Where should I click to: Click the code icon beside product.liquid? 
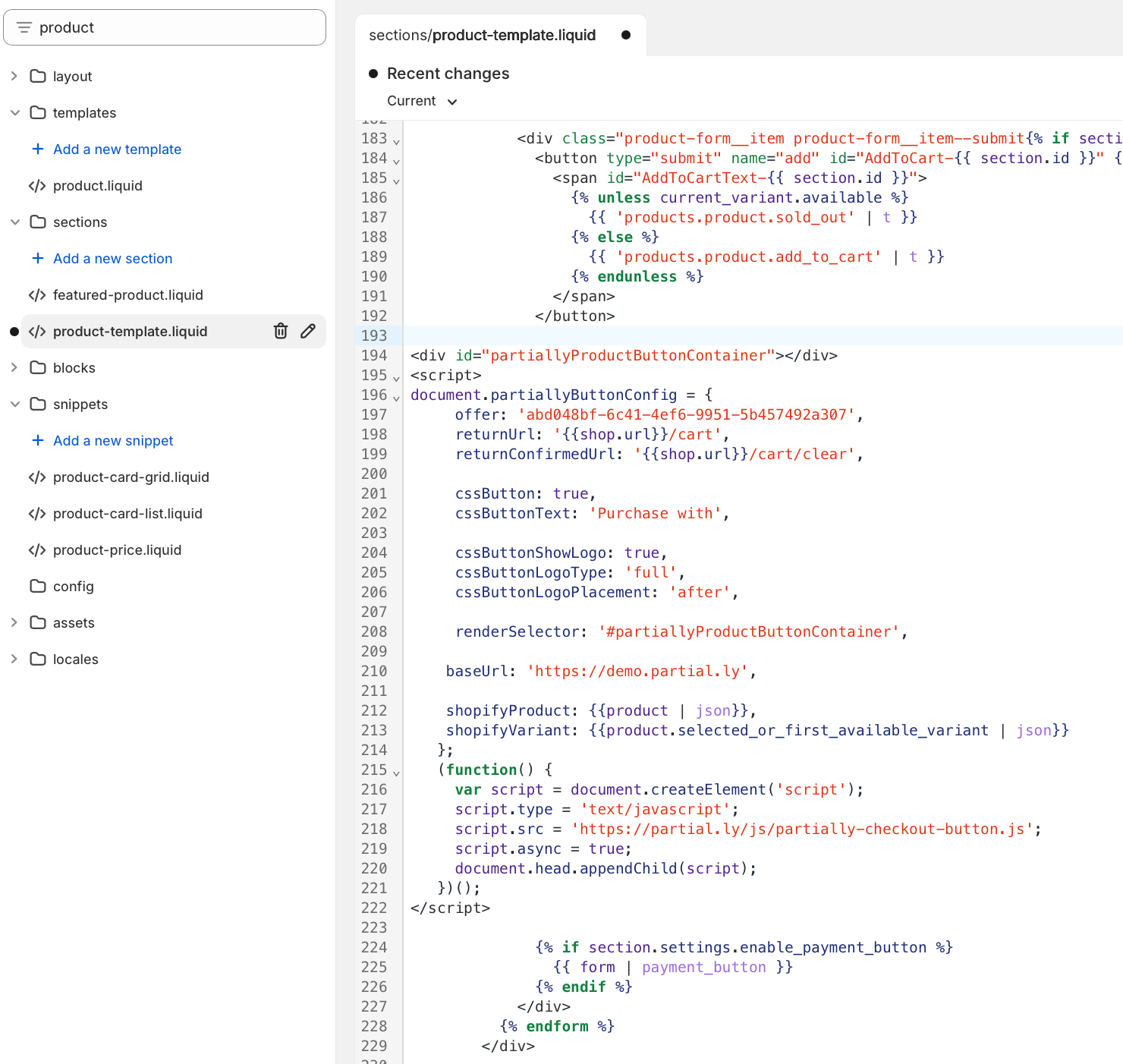(x=37, y=185)
